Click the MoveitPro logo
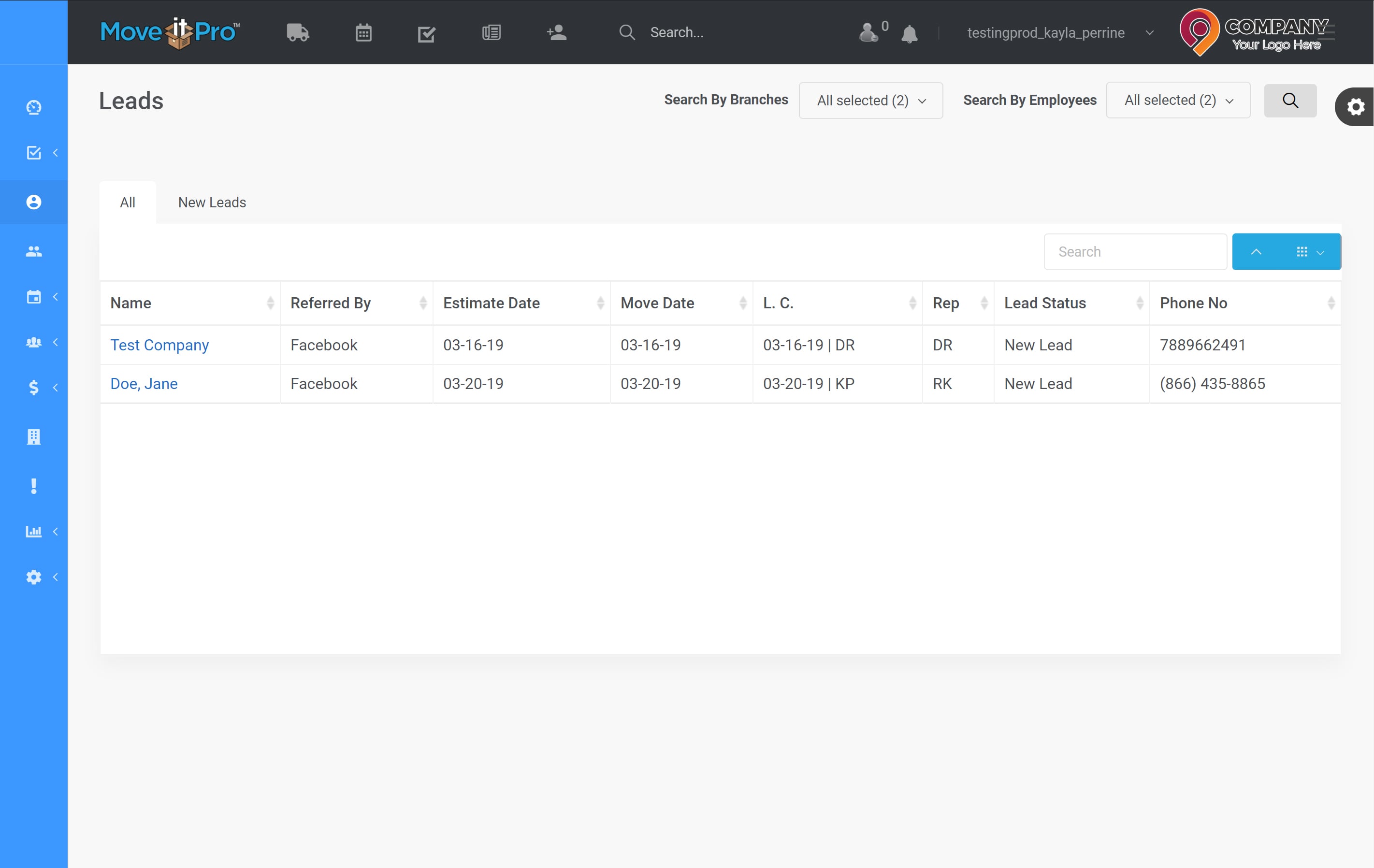This screenshot has height=868, width=1374. pyautogui.click(x=170, y=32)
